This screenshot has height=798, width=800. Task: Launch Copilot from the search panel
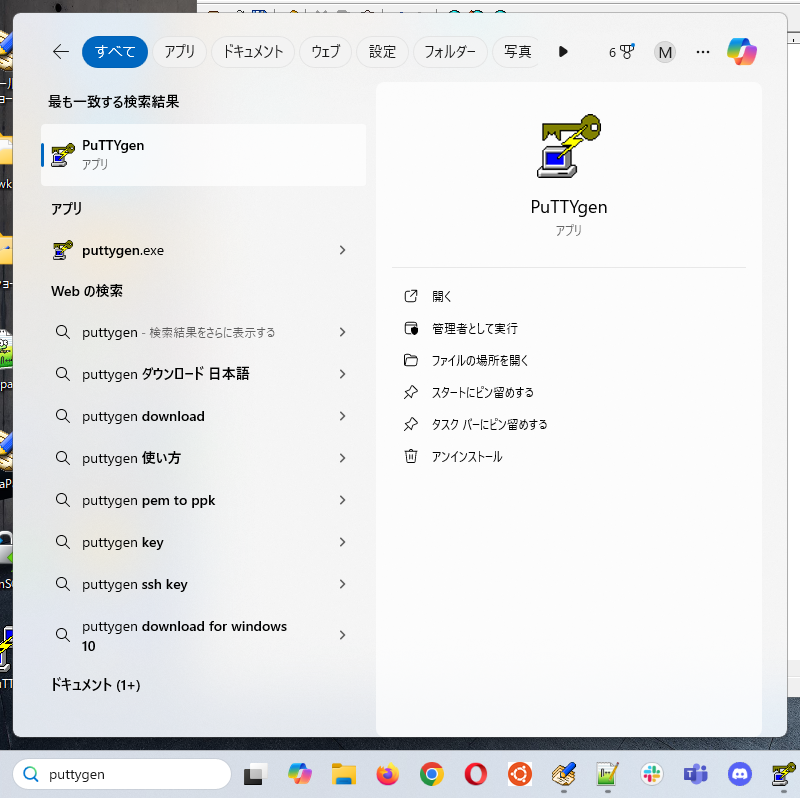(x=742, y=52)
